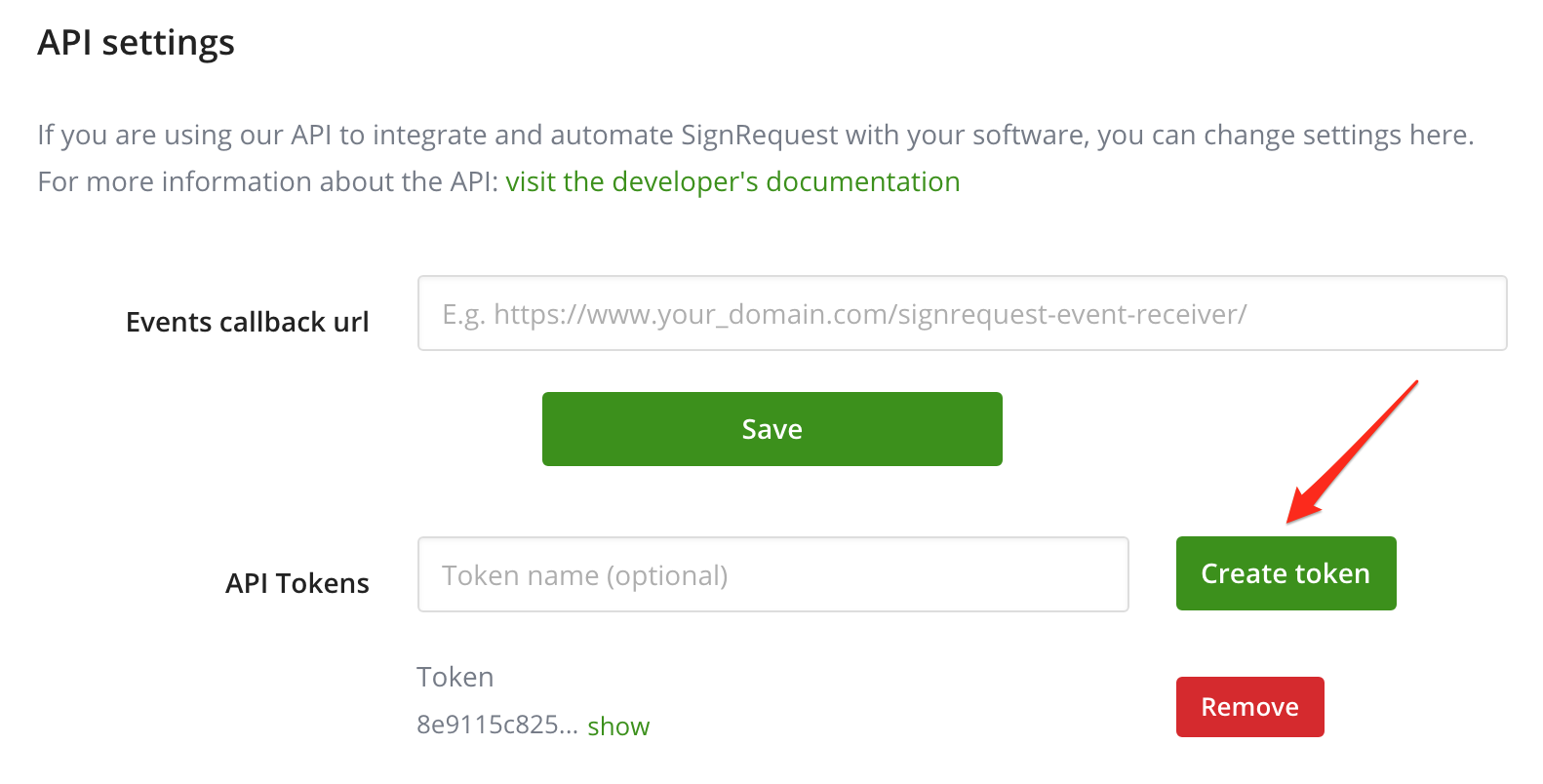
Task: Click the word 'documentation' in the green link
Action: pos(863,182)
